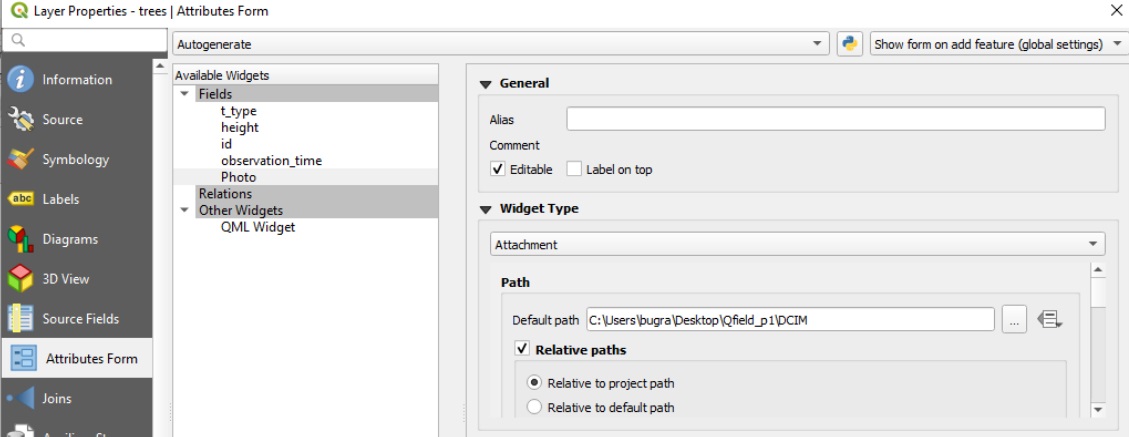Image resolution: width=1129 pixels, height=437 pixels.
Task: Click the Alias text field
Action: tap(835, 119)
